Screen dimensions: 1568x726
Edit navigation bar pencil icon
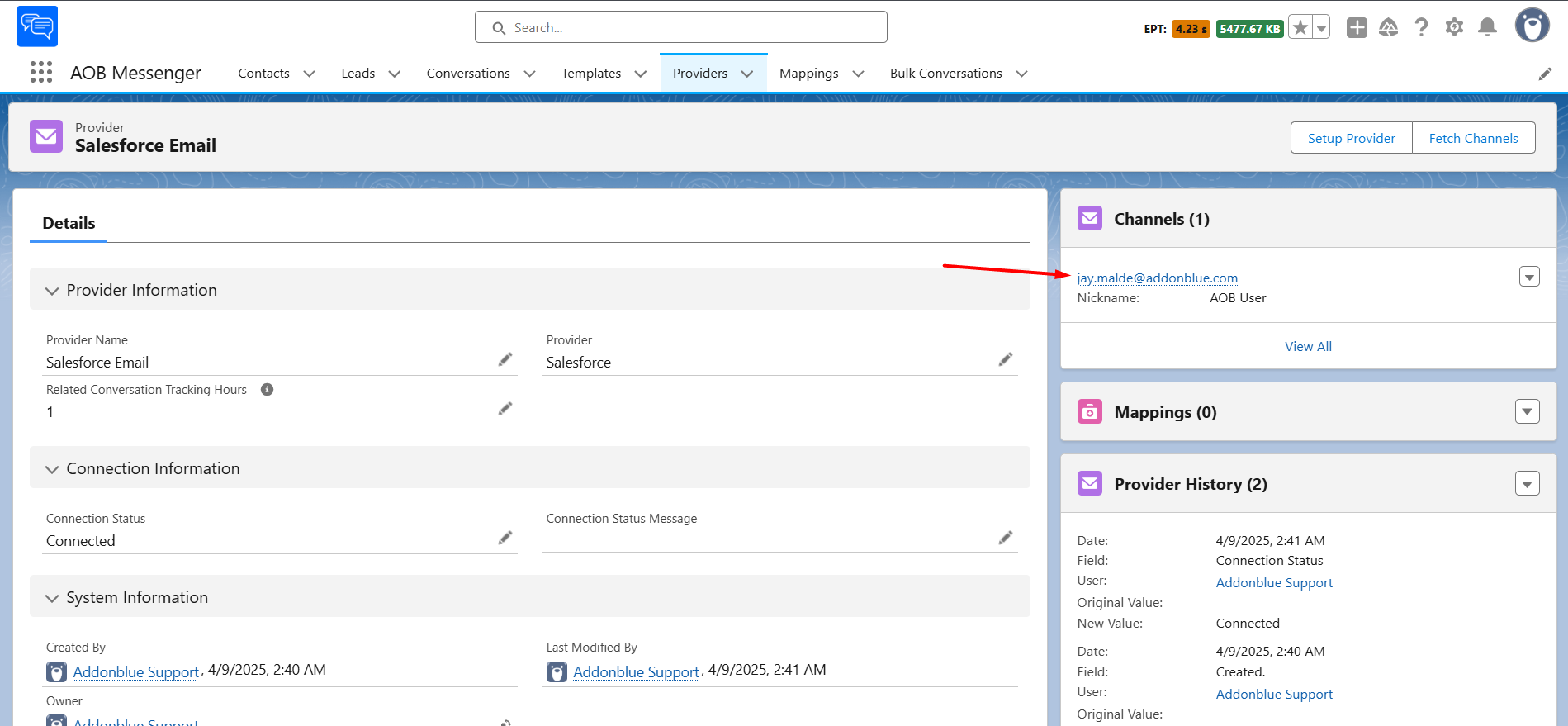click(1545, 74)
